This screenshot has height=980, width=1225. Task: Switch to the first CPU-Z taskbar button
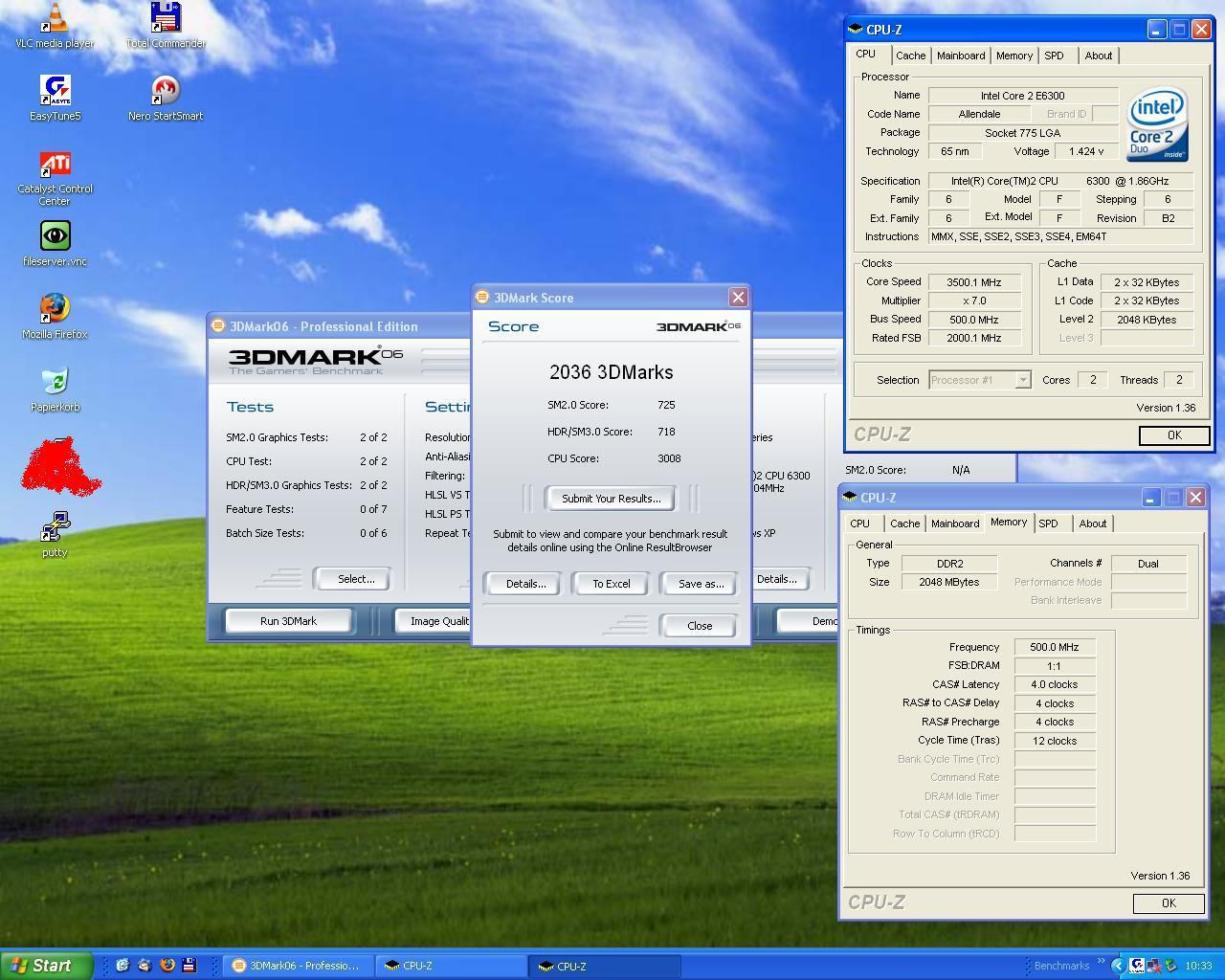pyautogui.click(x=450, y=966)
